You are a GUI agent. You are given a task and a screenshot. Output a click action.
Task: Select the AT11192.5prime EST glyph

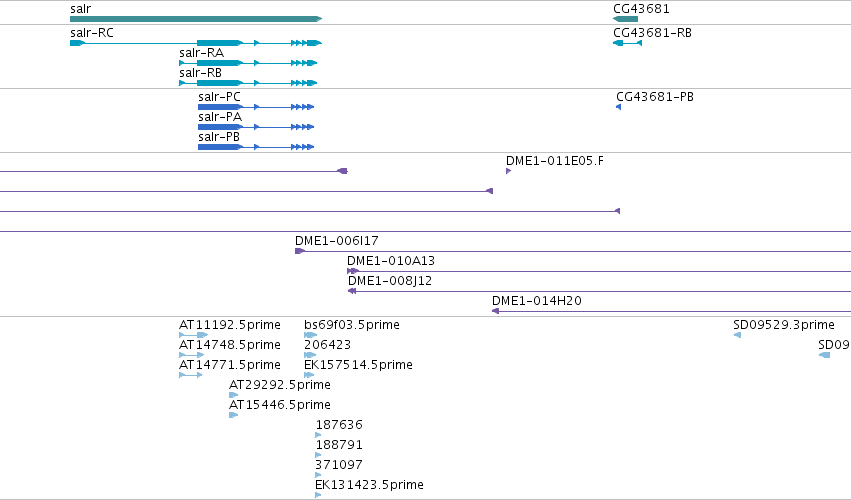(194, 335)
